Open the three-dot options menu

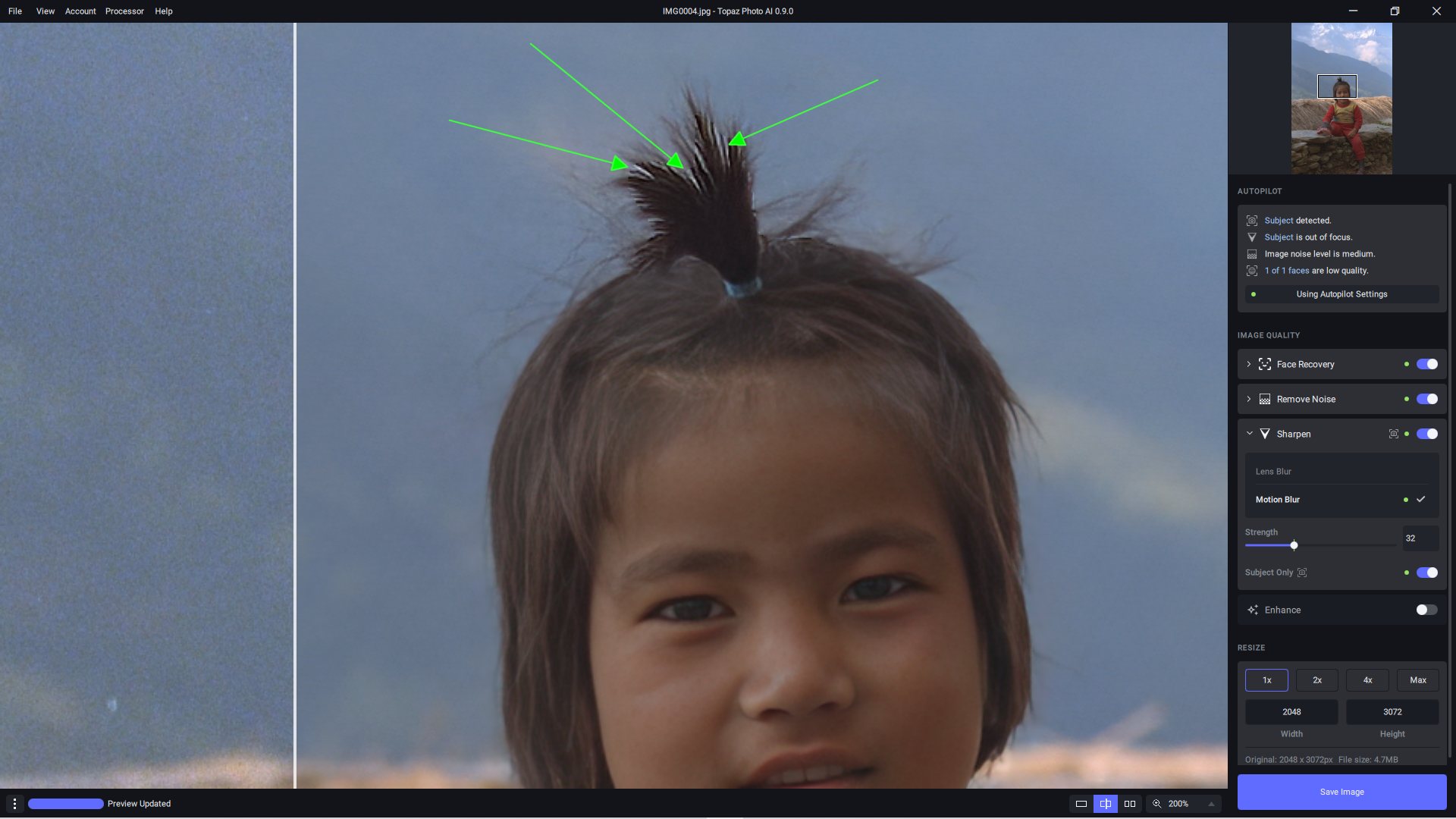click(14, 804)
